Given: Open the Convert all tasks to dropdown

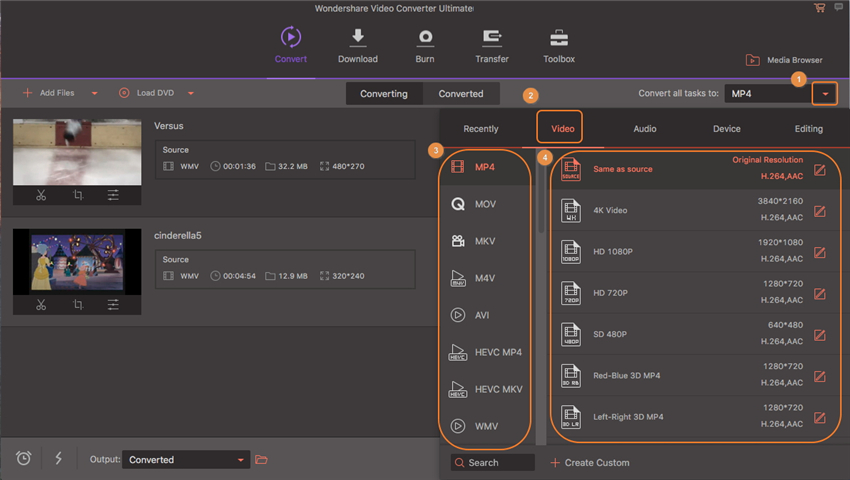Looking at the screenshot, I should tap(825, 94).
